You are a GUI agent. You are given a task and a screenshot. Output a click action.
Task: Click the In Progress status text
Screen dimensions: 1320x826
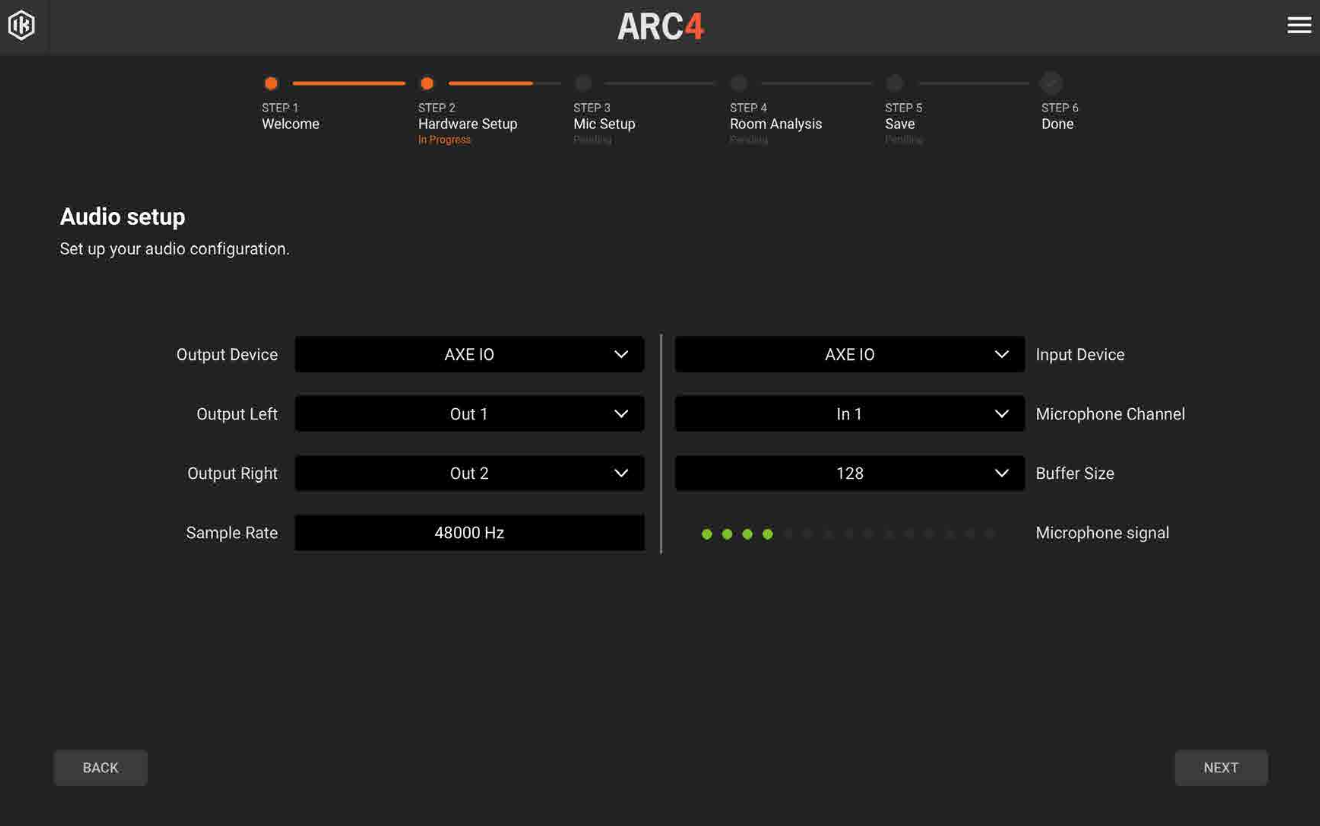pos(444,140)
